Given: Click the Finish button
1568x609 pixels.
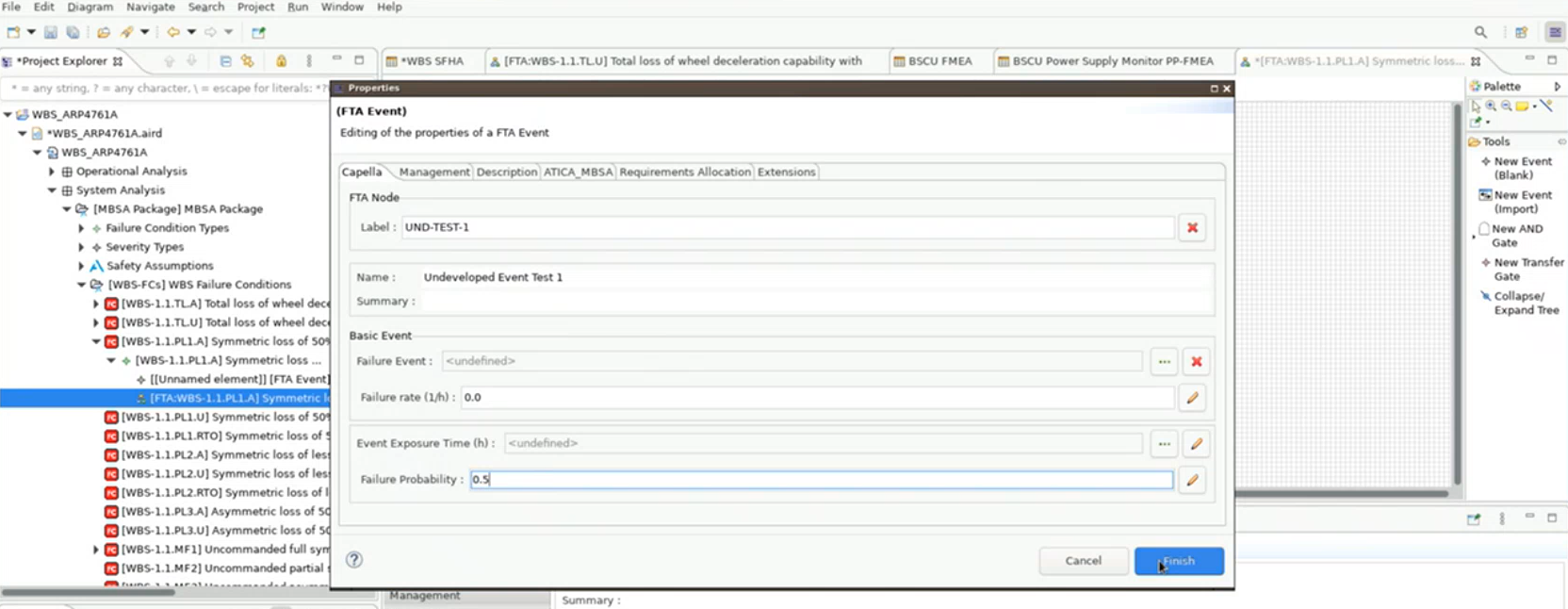Looking at the screenshot, I should (1179, 561).
